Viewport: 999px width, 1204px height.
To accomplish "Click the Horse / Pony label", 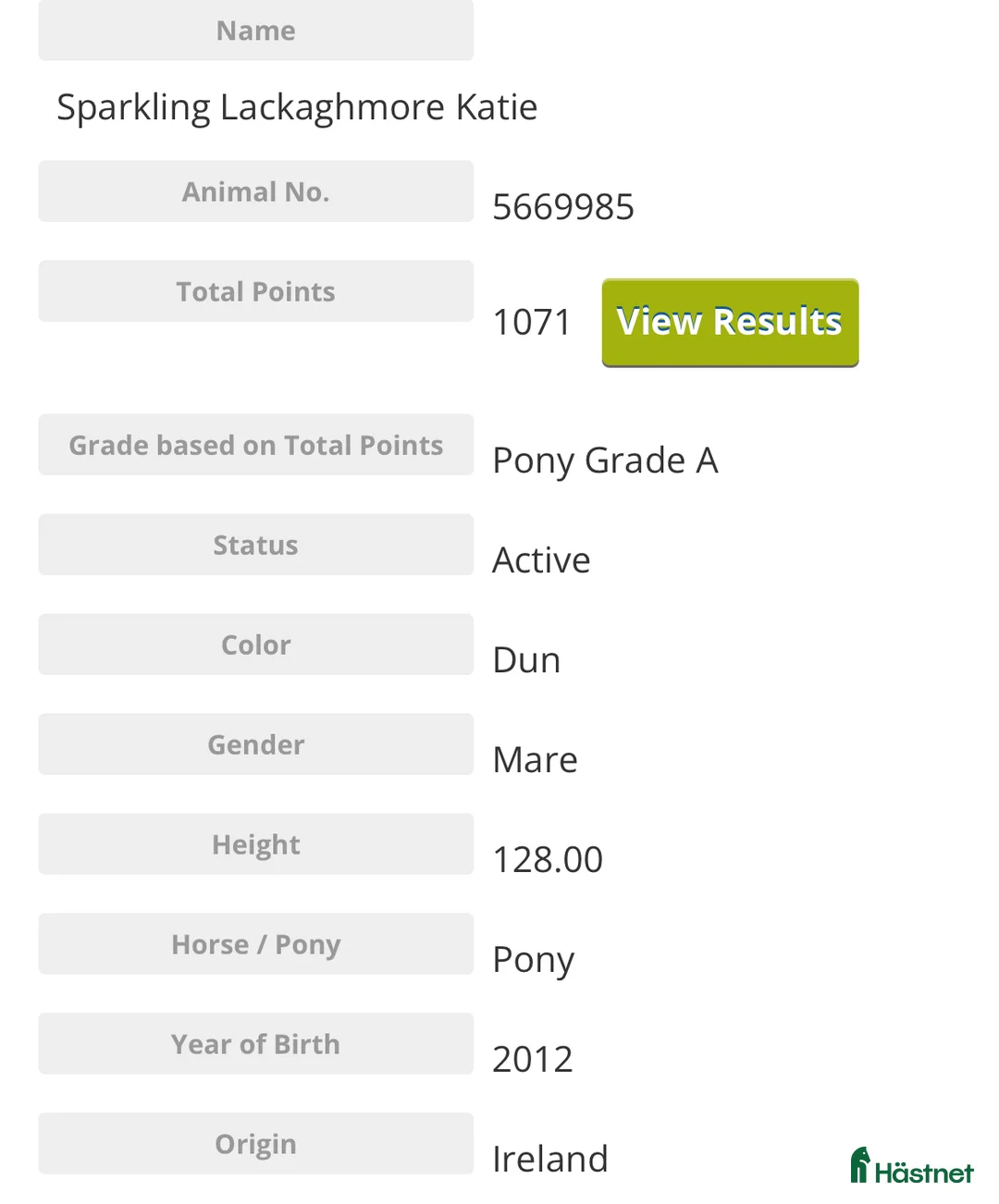I will [x=255, y=944].
